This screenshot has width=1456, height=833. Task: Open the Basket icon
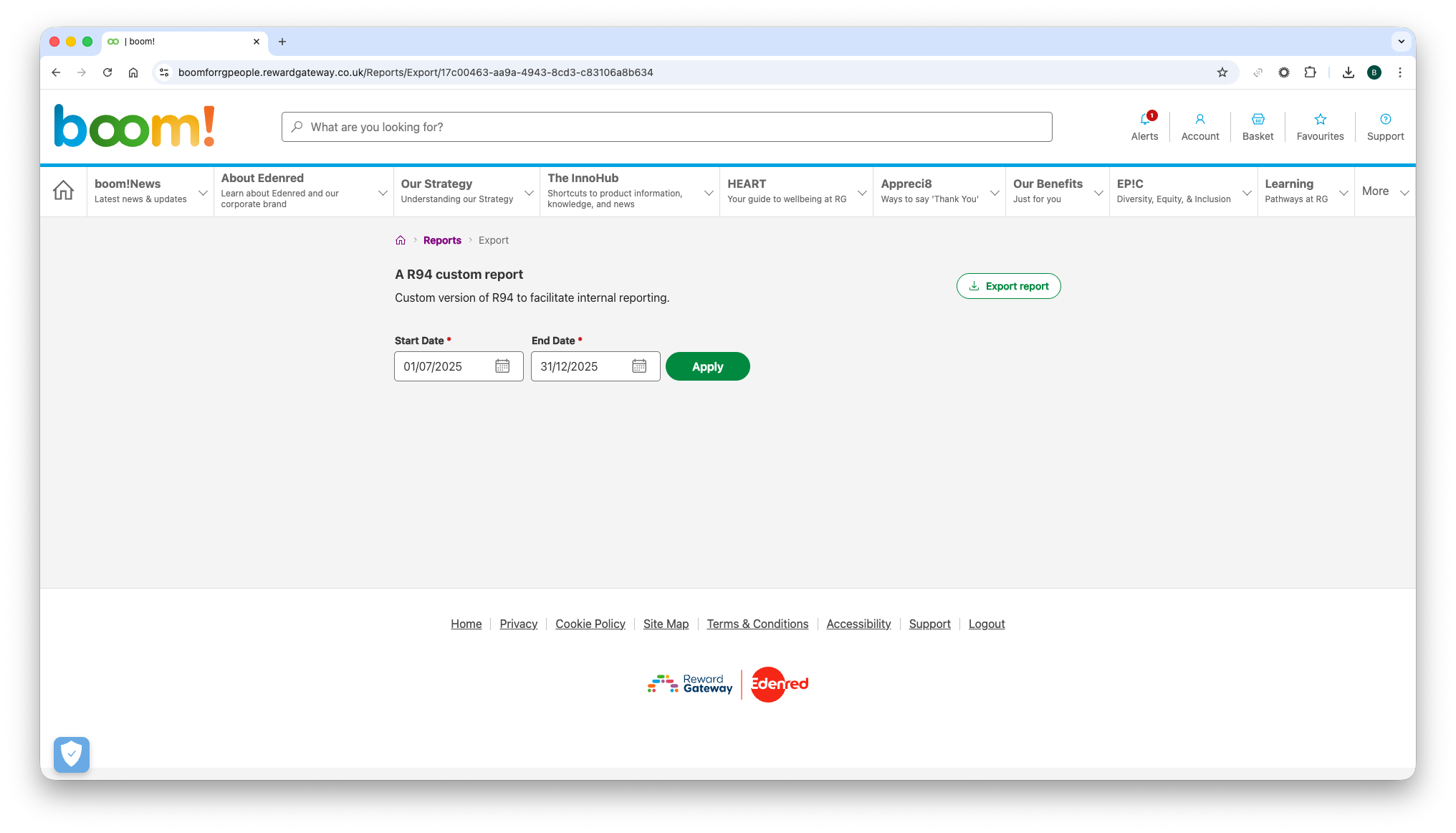1258,120
